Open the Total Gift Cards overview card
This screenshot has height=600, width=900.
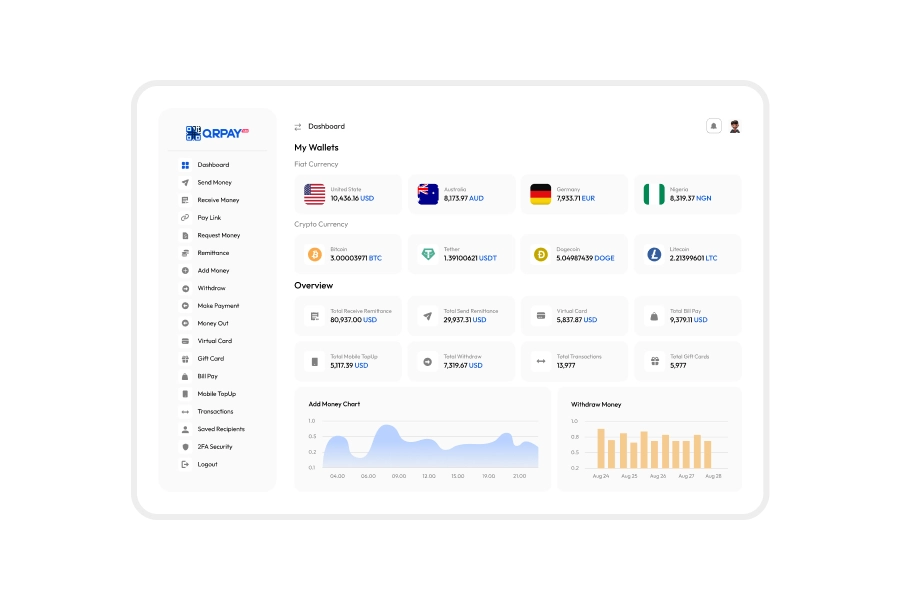(x=688, y=361)
